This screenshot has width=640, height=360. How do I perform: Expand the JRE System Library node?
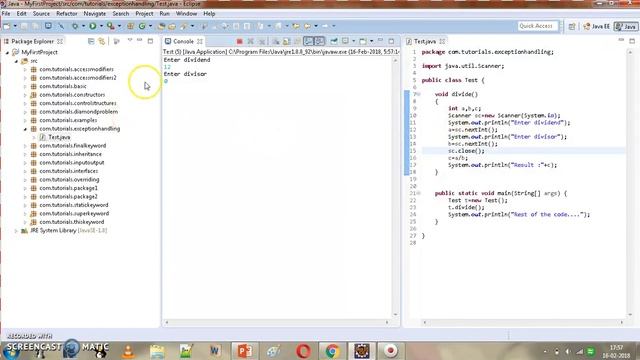point(16,231)
